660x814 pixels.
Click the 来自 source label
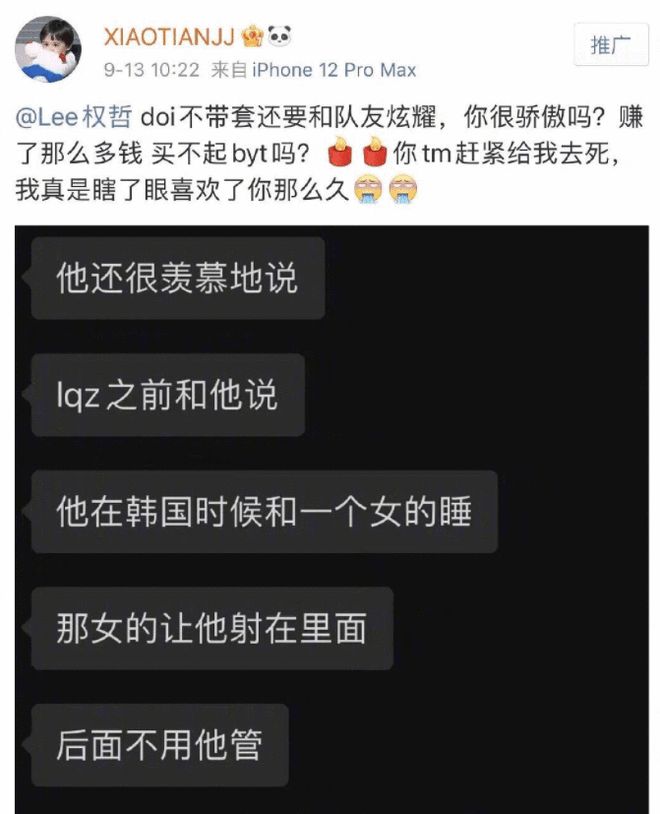tap(229, 70)
